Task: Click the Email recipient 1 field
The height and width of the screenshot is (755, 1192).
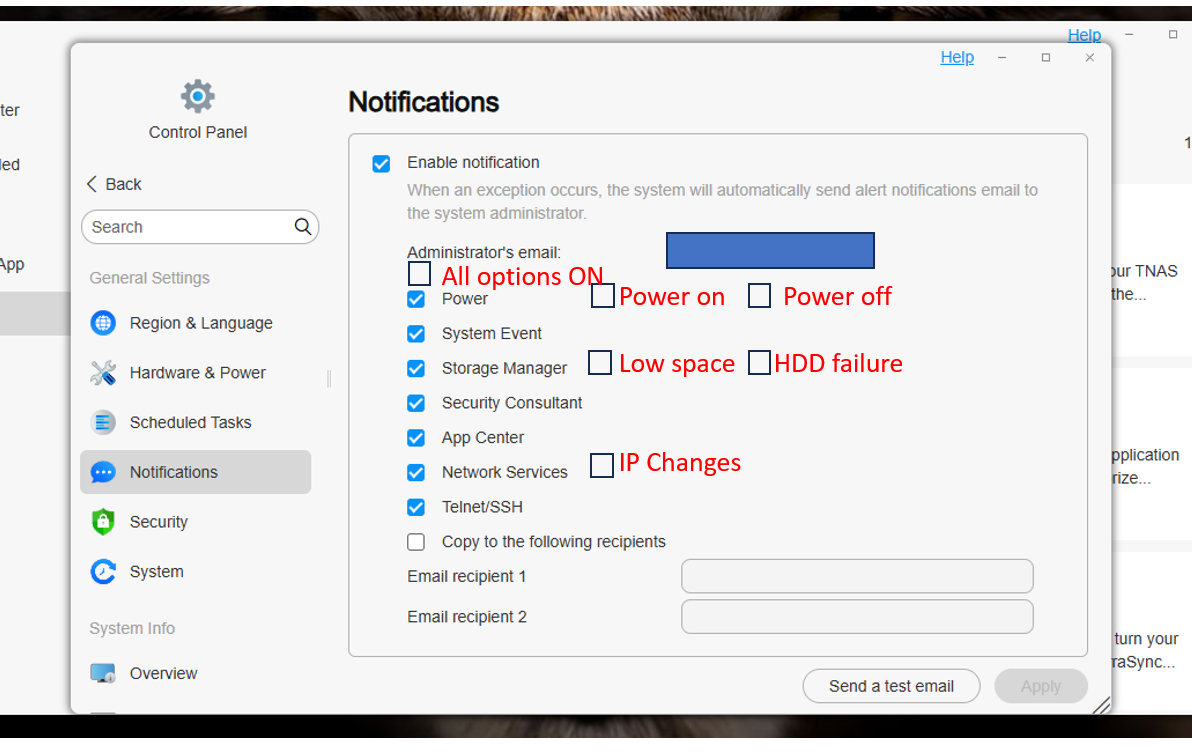Action: pyautogui.click(x=857, y=576)
